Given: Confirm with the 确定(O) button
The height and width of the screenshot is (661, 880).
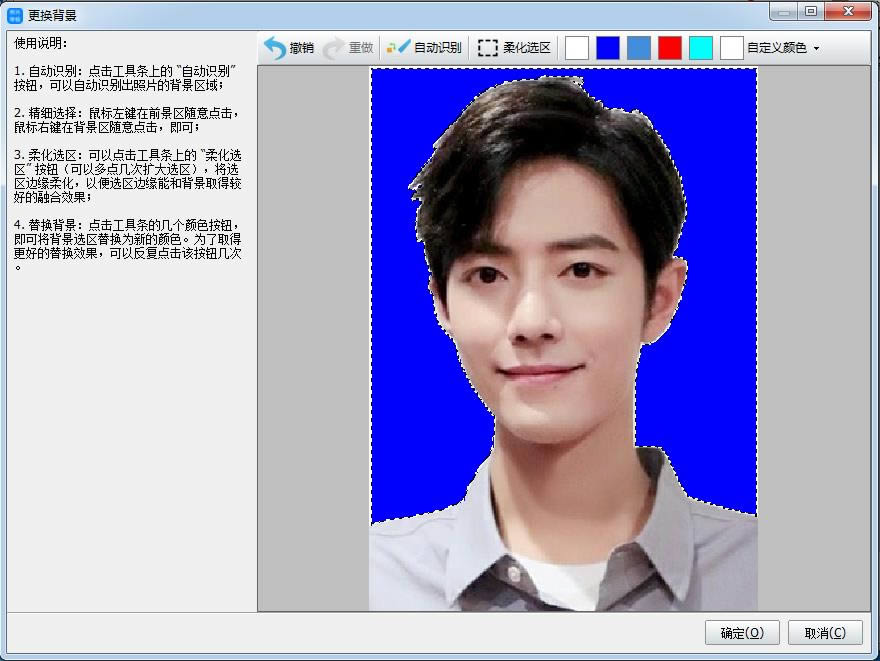Looking at the screenshot, I should coord(742,633).
